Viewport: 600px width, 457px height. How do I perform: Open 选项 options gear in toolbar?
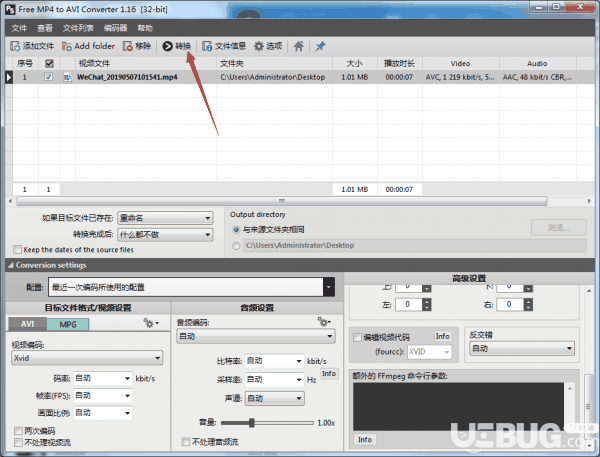click(259, 46)
